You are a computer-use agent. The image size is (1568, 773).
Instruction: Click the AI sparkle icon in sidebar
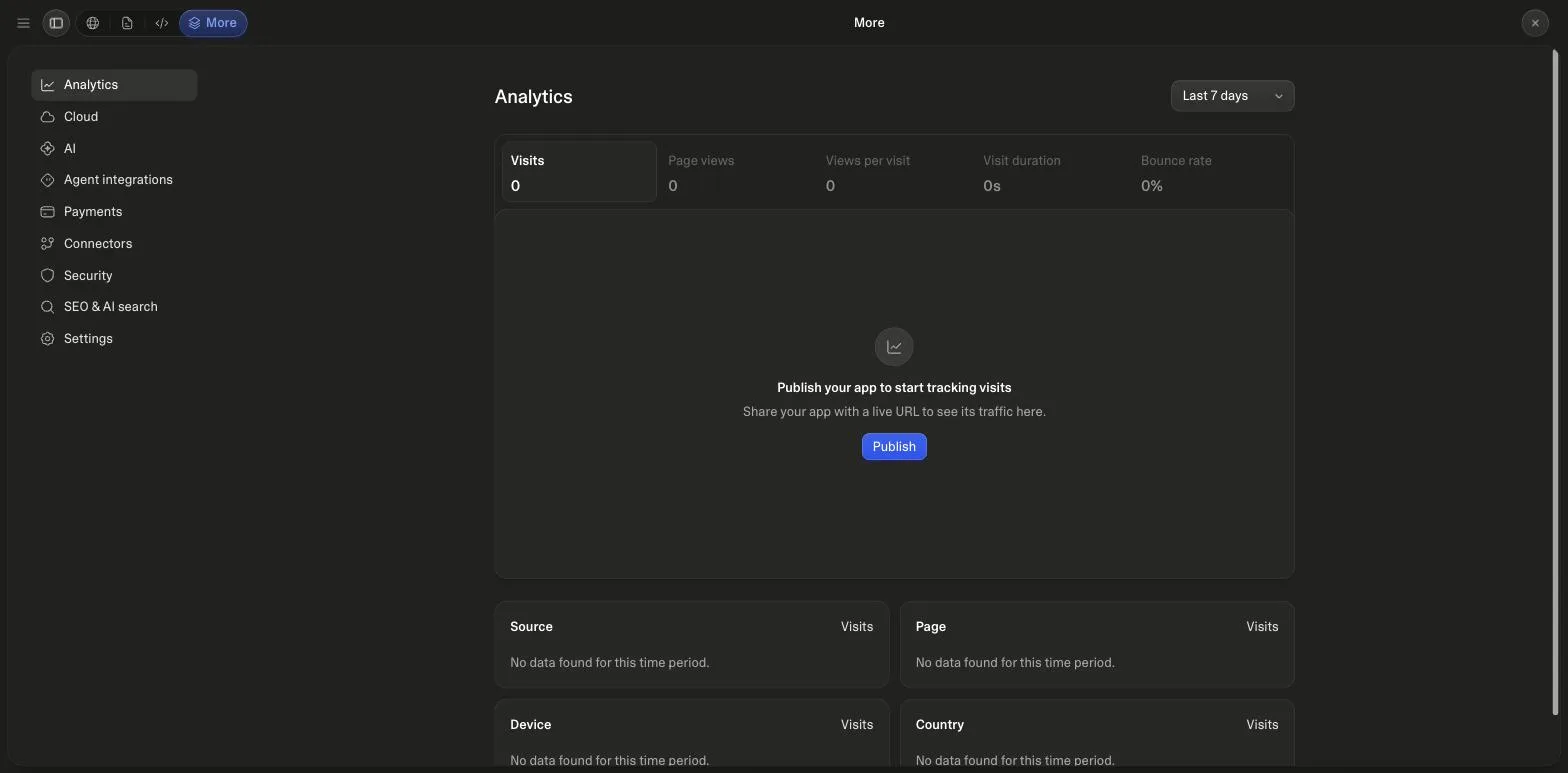pos(47,148)
